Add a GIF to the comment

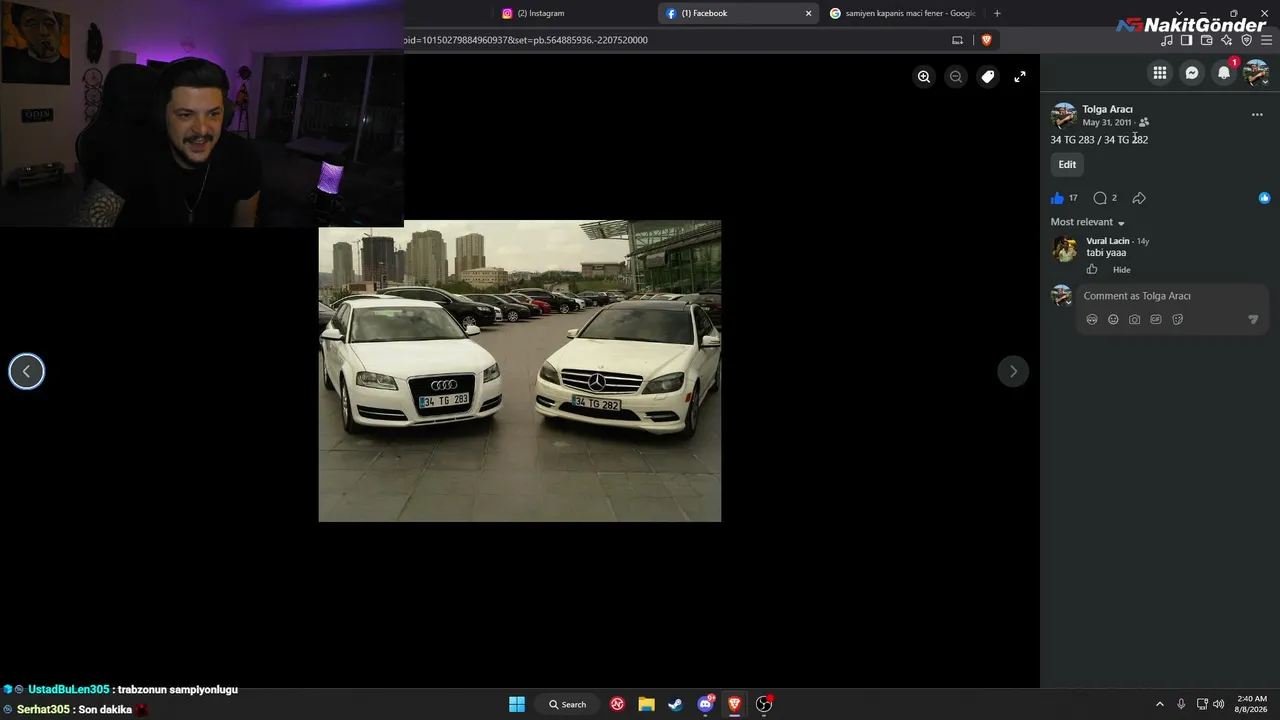pos(1156,320)
